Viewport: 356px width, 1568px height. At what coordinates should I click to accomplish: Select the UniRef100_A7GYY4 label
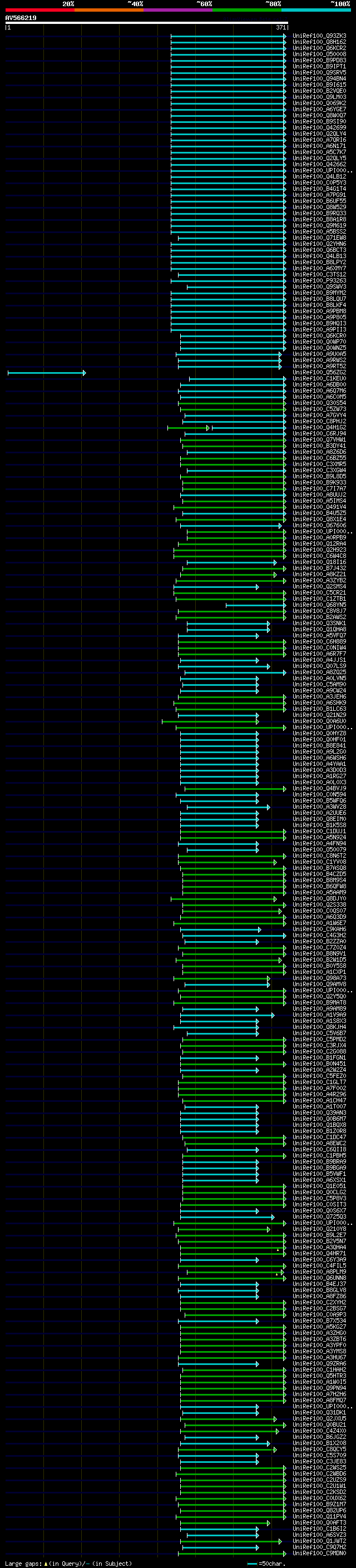[x=319, y=415]
